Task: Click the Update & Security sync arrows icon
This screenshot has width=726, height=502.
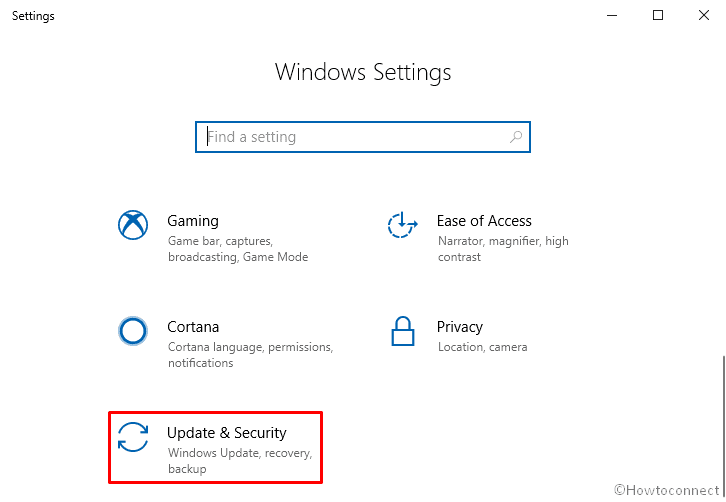Action: coord(133,437)
